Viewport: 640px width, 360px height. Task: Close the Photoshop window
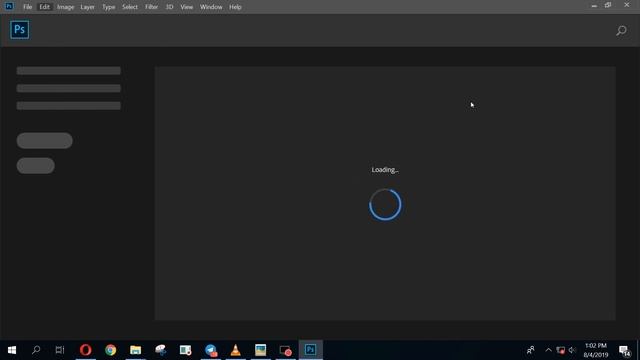627,5
